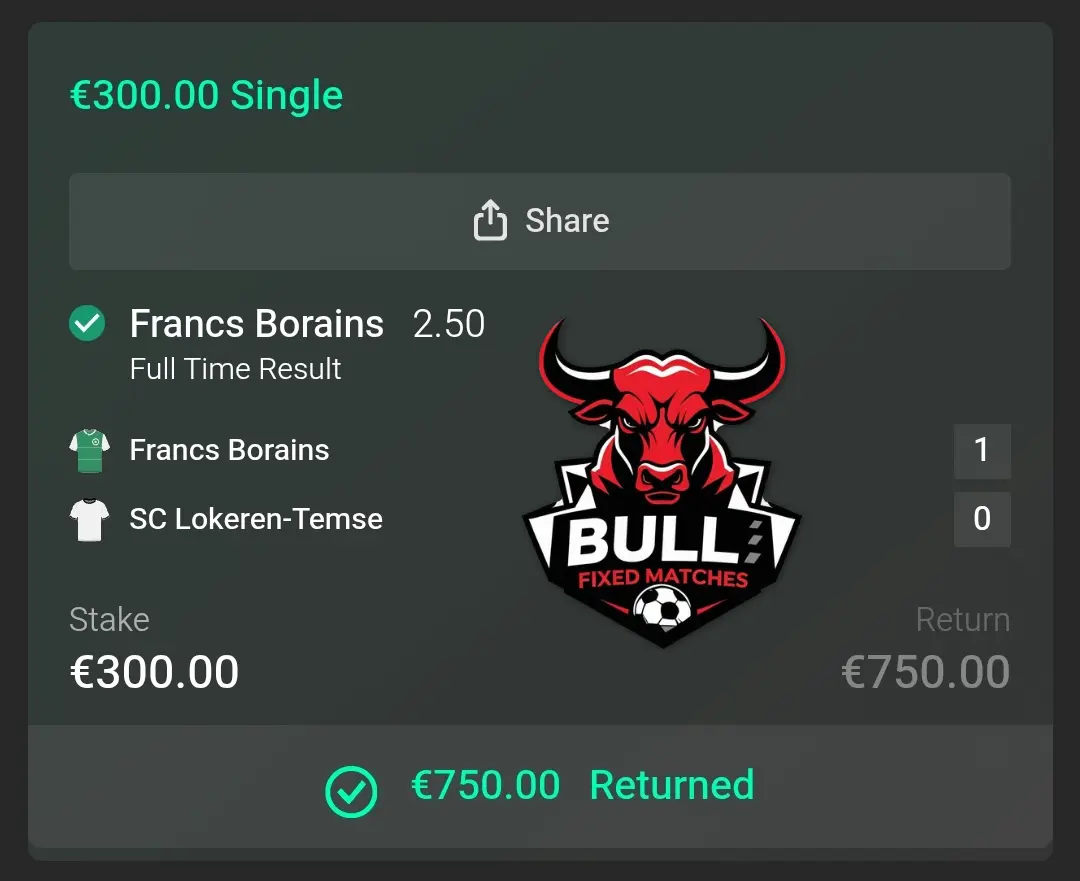Click the circled checkmark beside €750.00 Returned
Viewport: 1080px width, 881px height.
tap(350, 790)
